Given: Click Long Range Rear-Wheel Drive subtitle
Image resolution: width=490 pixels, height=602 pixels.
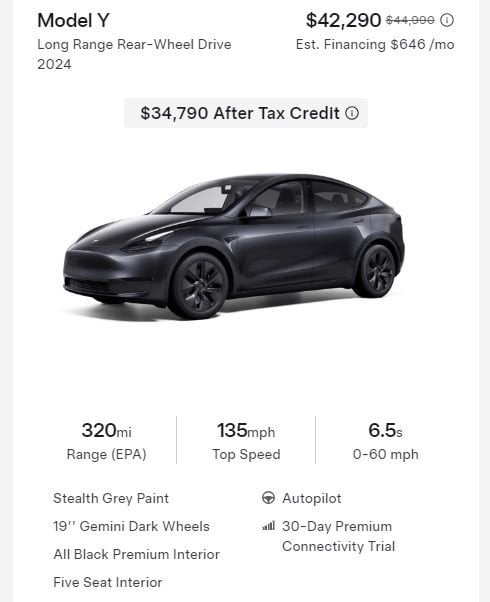Looking at the screenshot, I should pos(134,45).
